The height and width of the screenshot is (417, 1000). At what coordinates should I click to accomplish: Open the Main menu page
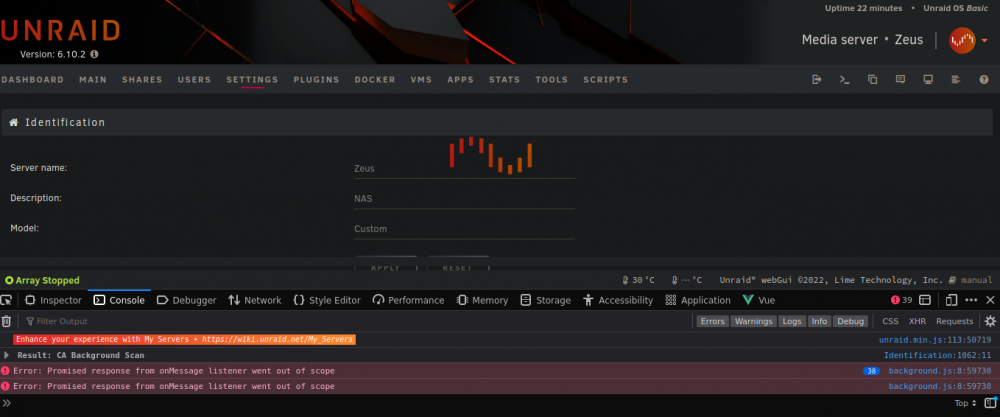pyautogui.click(x=93, y=80)
